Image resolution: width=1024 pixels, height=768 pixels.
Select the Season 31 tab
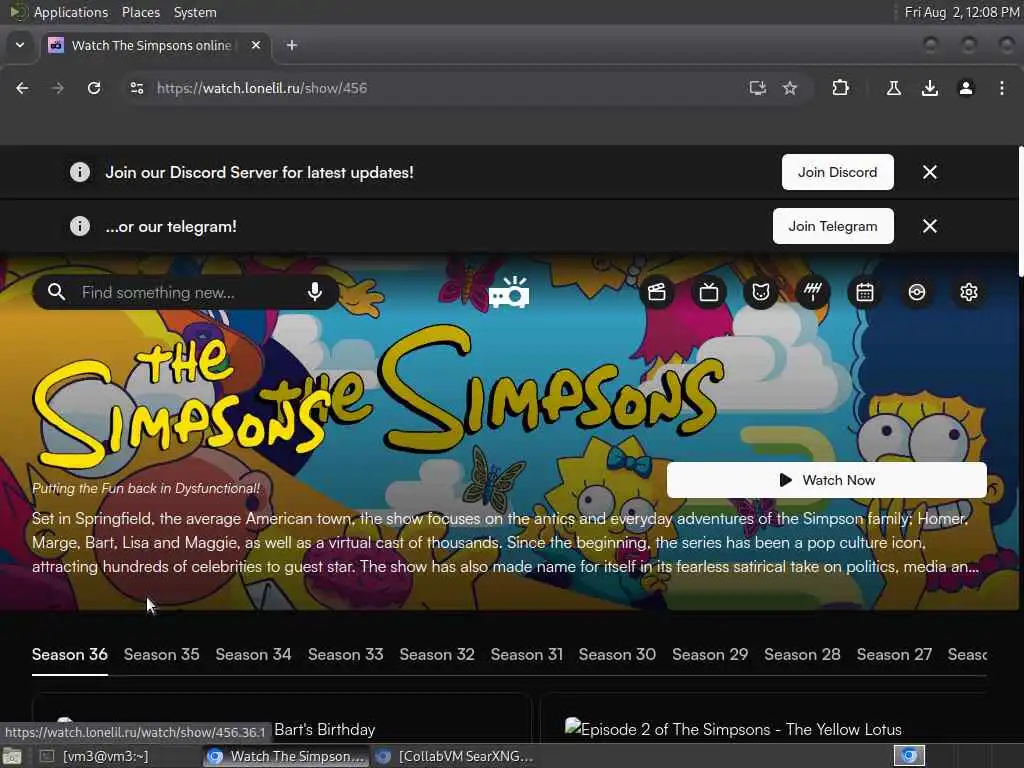[526, 654]
